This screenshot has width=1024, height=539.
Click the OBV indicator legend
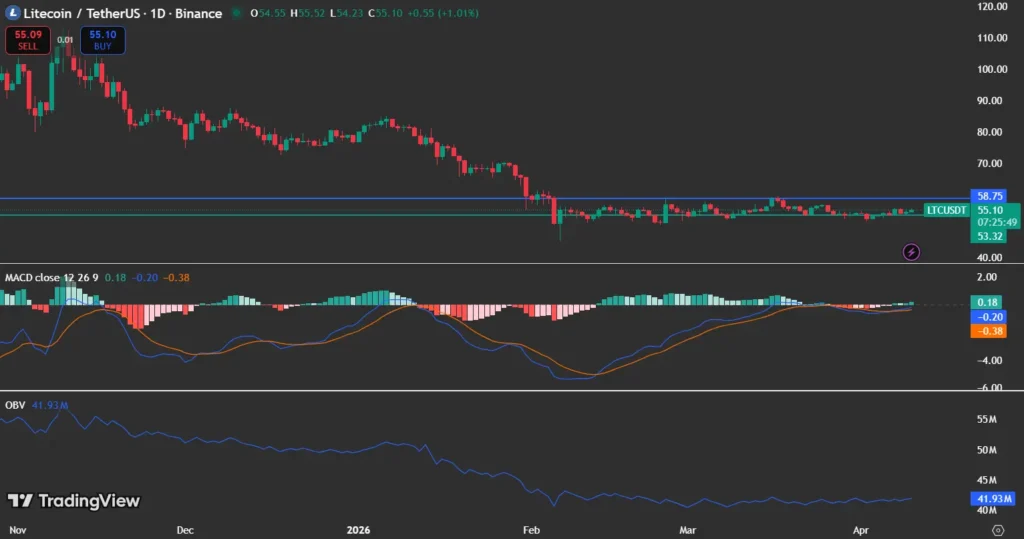[x=15, y=405]
